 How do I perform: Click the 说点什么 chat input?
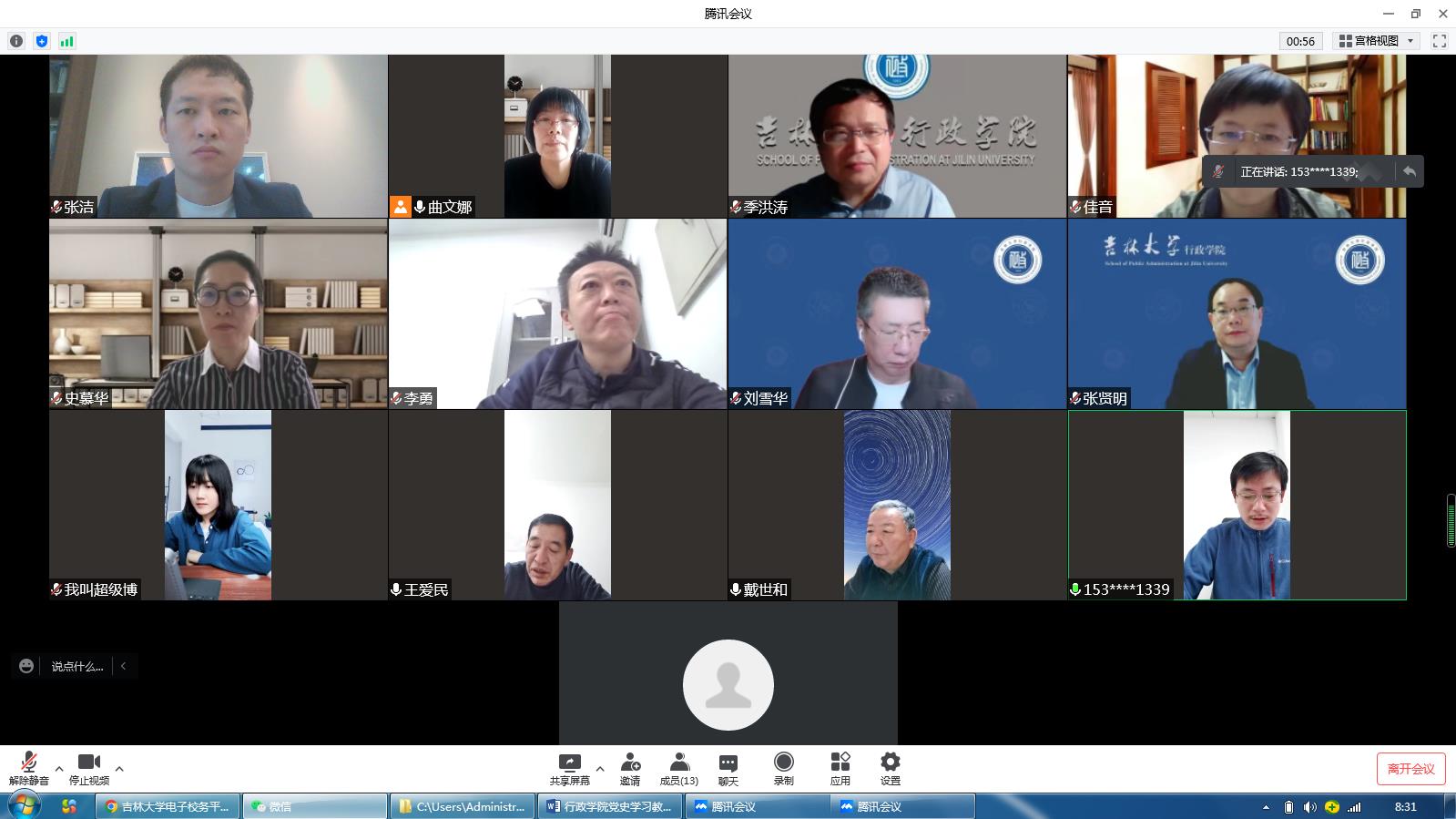coord(77,666)
